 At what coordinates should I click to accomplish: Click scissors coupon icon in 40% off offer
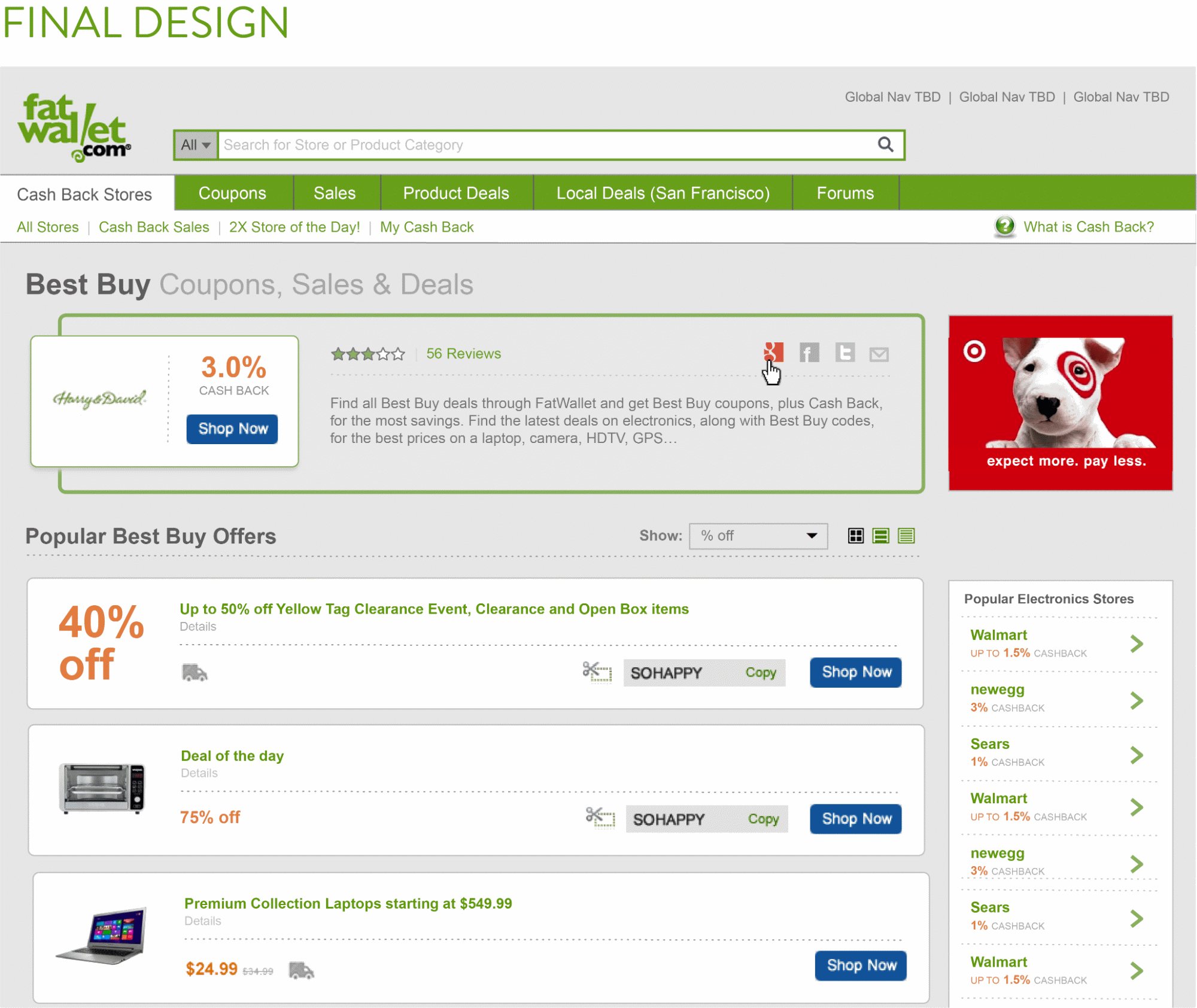[597, 672]
